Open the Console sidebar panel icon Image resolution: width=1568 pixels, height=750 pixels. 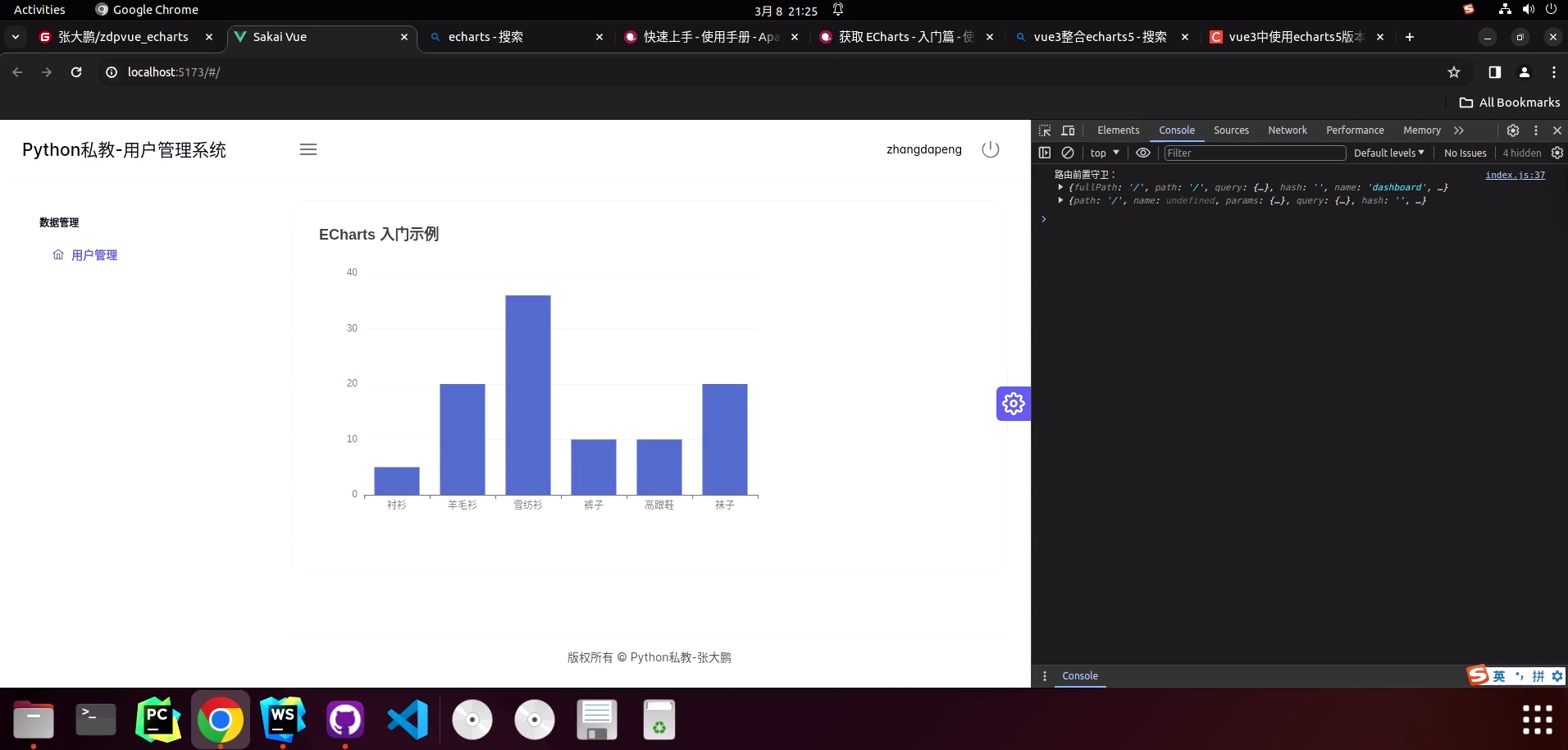pyautogui.click(x=1045, y=153)
